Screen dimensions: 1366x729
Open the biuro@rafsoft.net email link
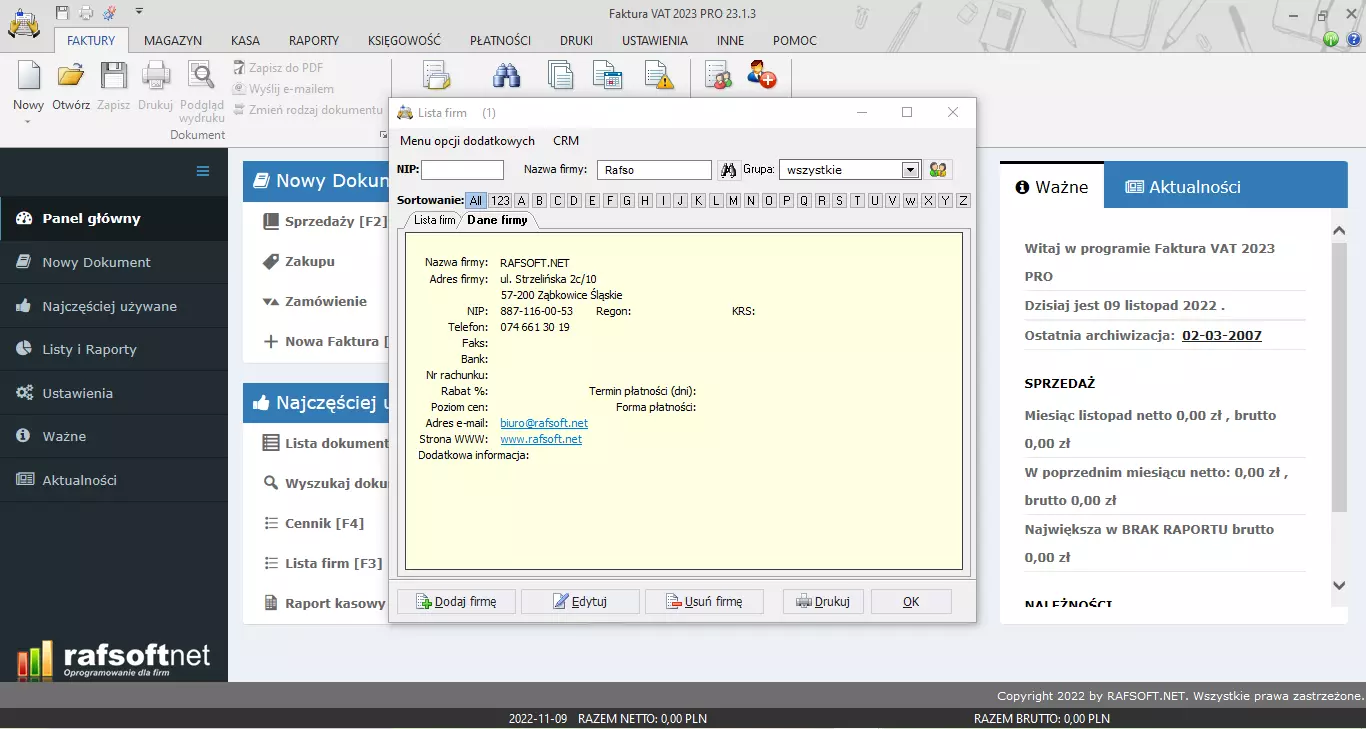pyautogui.click(x=544, y=423)
